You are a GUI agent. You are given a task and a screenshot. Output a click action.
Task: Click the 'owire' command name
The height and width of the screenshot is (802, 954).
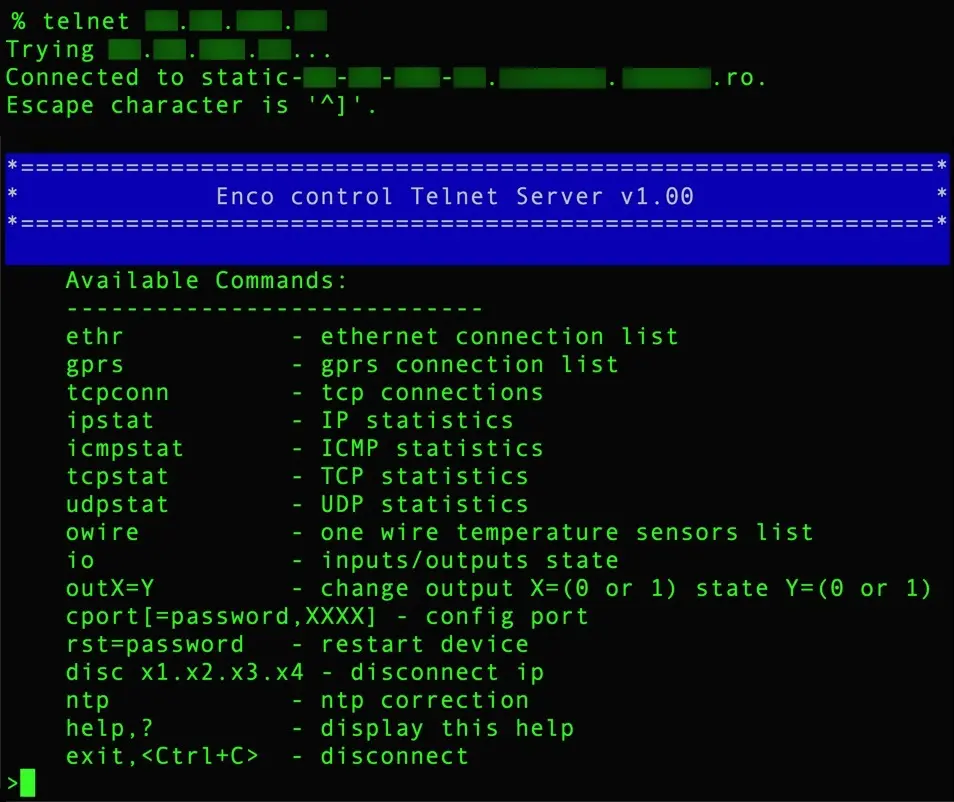(x=102, y=533)
